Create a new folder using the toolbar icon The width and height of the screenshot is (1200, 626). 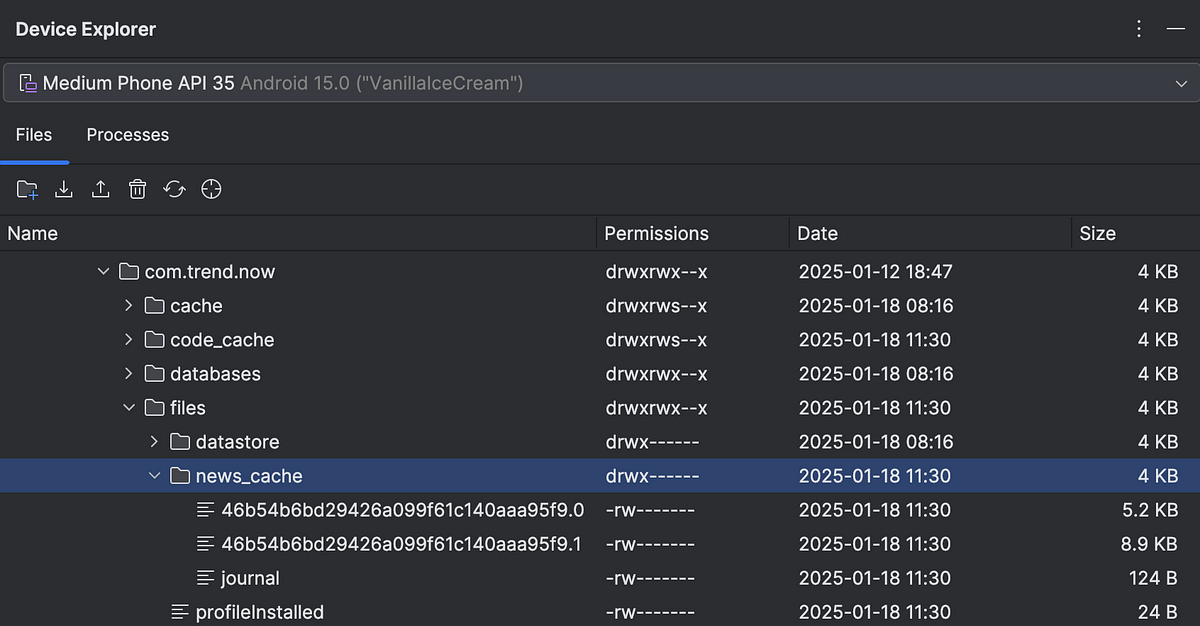coord(26,189)
